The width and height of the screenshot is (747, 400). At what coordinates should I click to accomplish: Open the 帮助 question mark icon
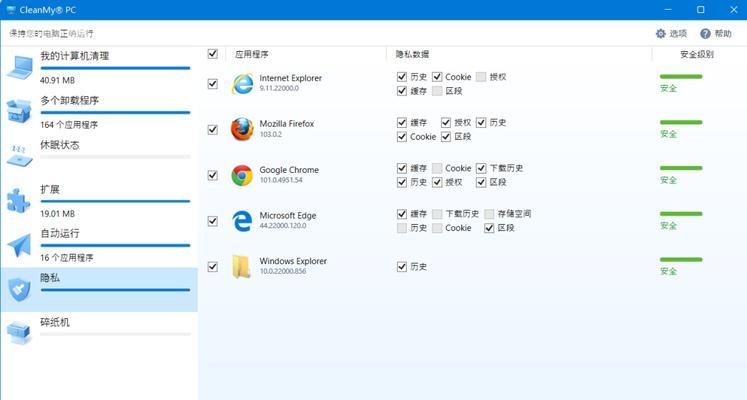(705, 33)
